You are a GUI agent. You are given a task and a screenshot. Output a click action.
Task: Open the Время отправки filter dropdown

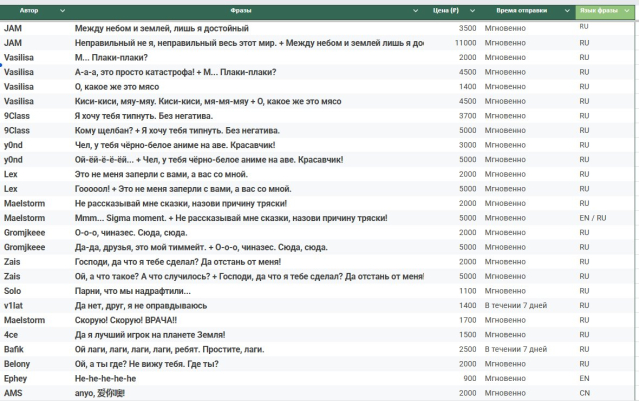(x=567, y=11)
